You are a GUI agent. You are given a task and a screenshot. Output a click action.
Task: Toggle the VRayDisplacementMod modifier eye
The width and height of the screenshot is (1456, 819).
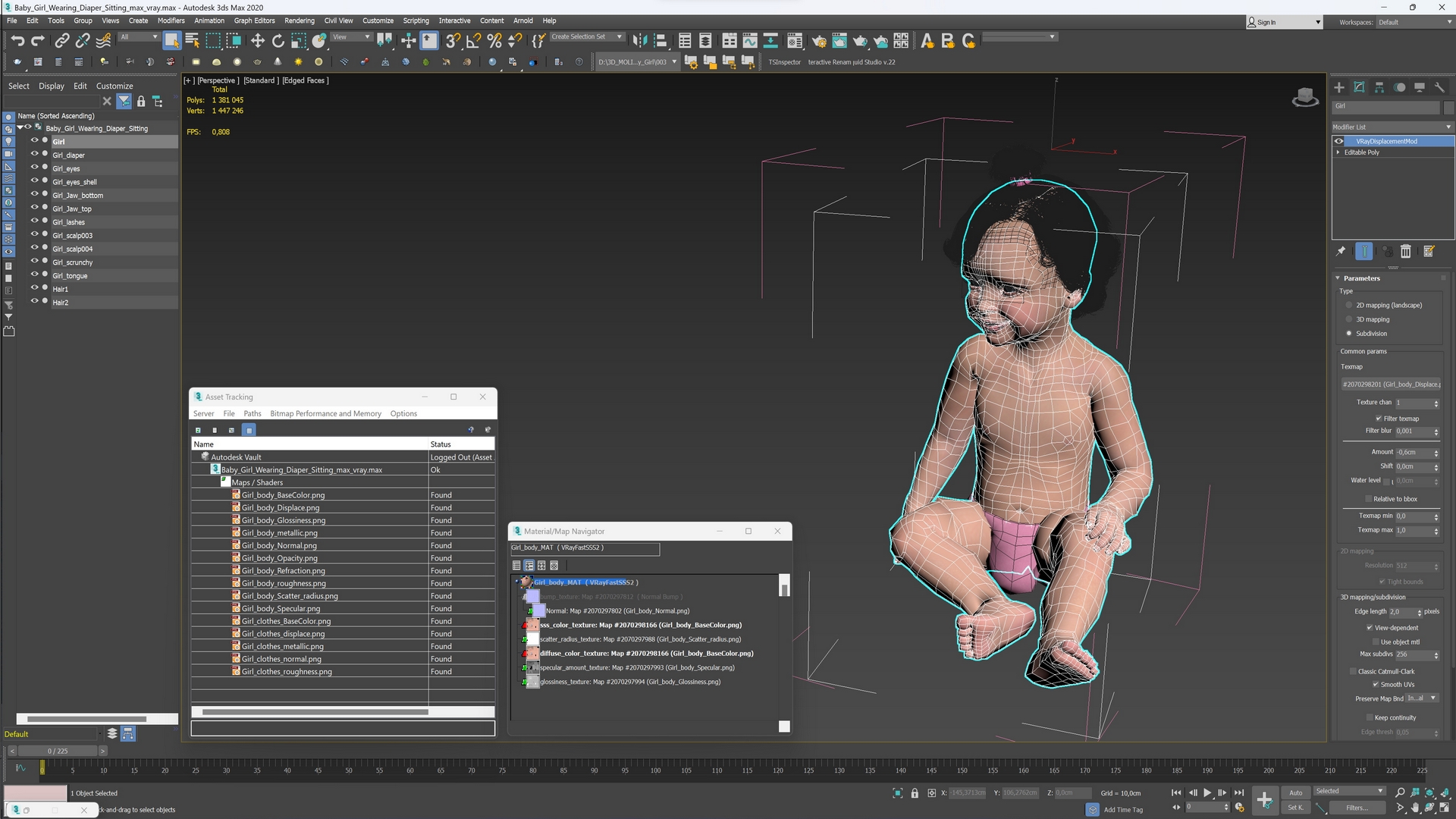[1339, 141]
